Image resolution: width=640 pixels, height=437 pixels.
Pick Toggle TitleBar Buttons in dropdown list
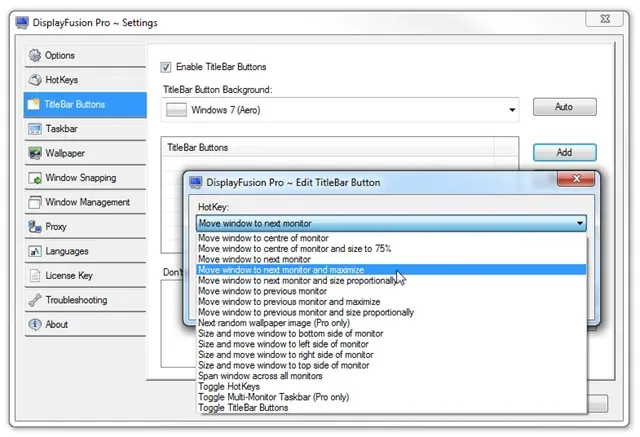point(391,408)
